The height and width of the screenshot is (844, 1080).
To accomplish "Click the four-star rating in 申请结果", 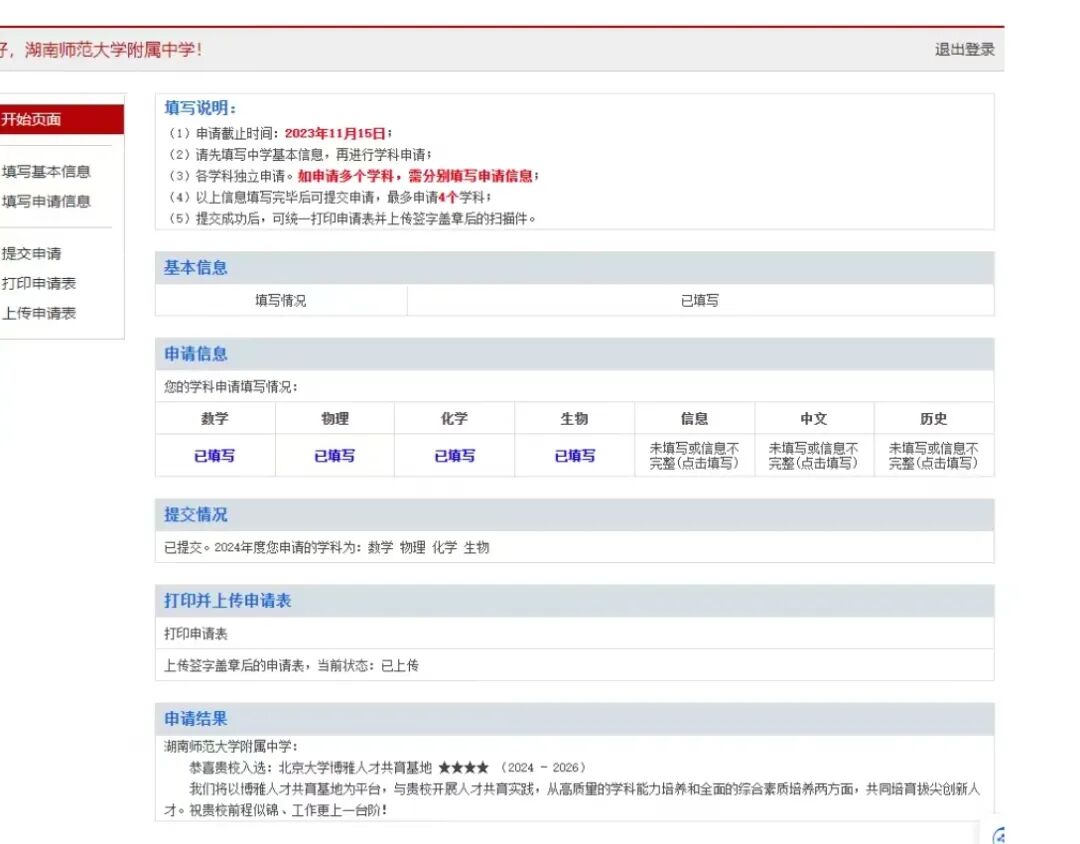I will (x=464, y=768).
